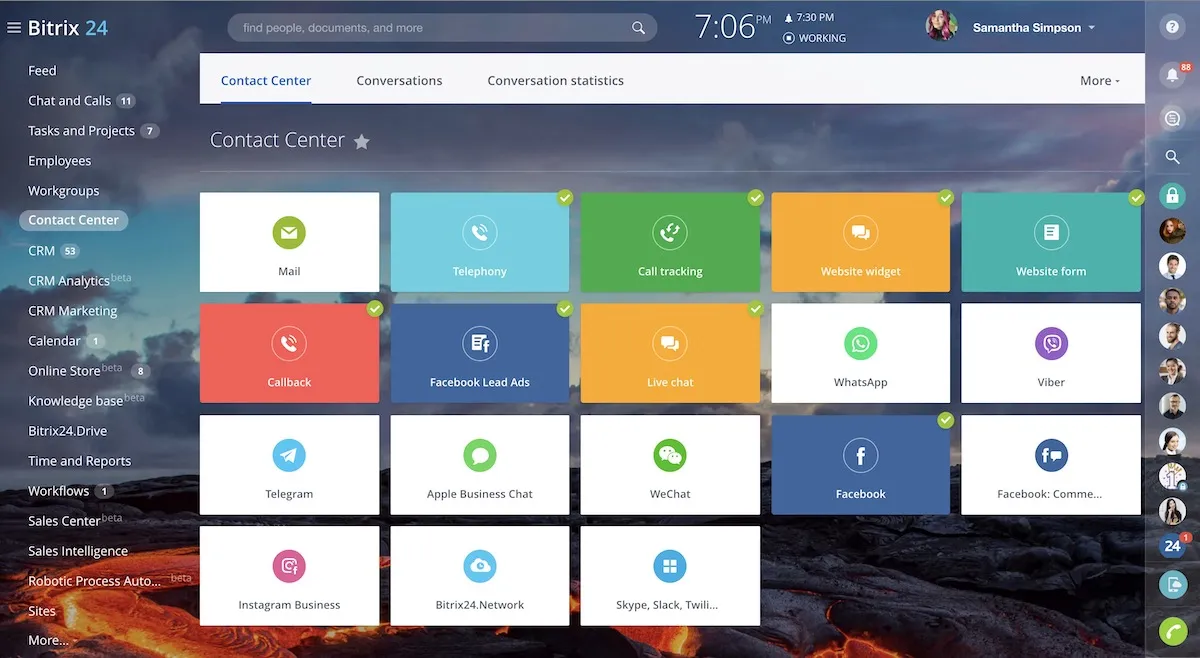Switch to the Conversations tab
1200x658 pixels.
(399, 81)
